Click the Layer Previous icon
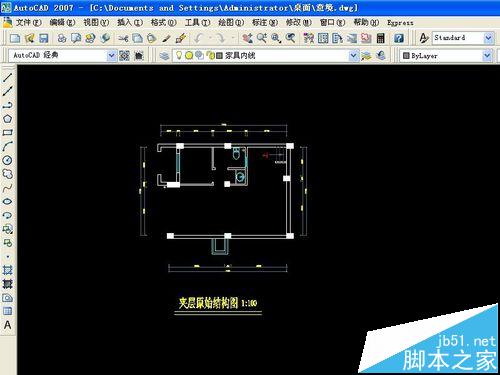This screenshot has width=500, height=375. [x=381, y=55]
